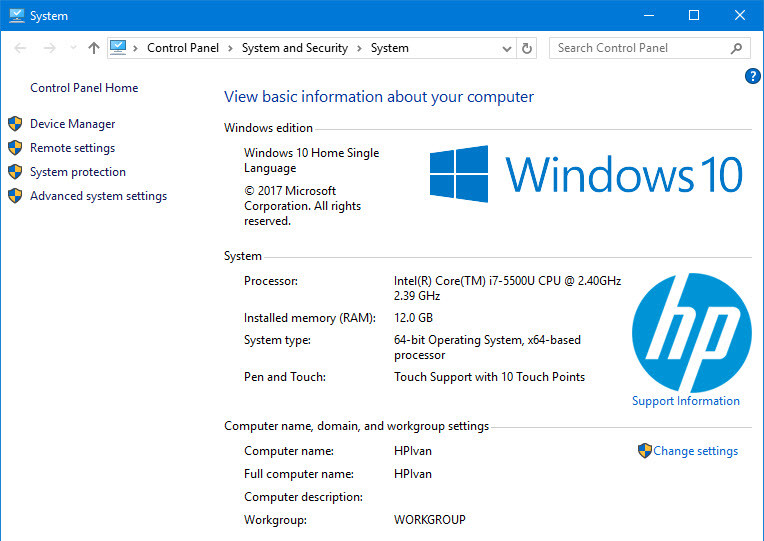The image size is (764, 541).
Task: Click the System window title bar icon
Action: (16, 15)
